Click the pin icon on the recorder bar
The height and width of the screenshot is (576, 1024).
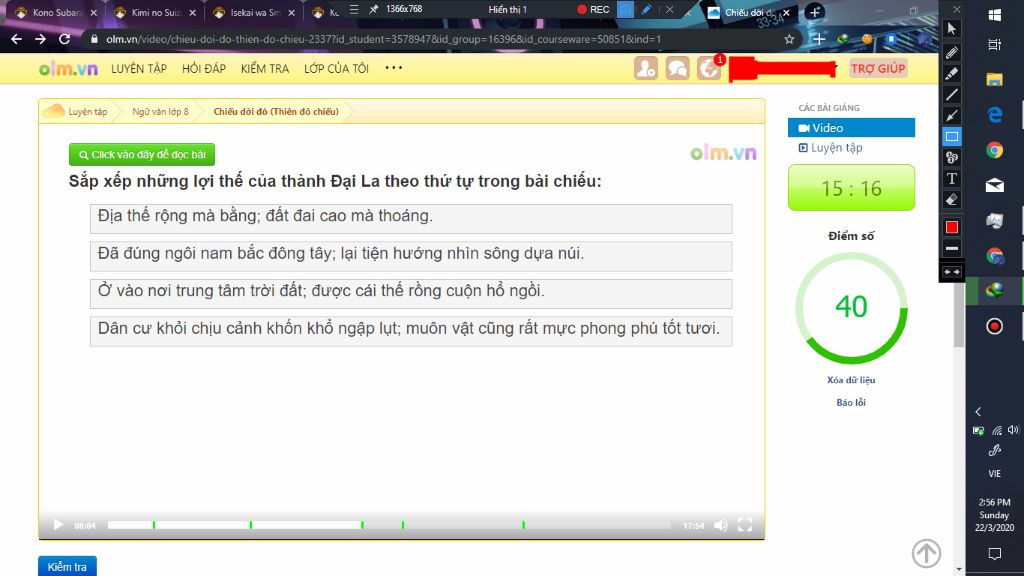374,9
